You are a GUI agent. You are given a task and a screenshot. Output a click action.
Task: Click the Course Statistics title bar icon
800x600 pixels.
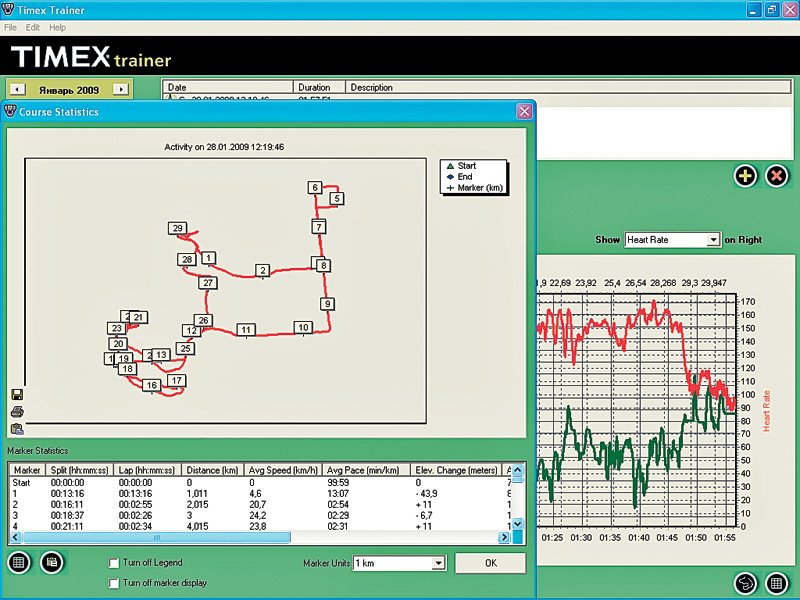point(10,111)
